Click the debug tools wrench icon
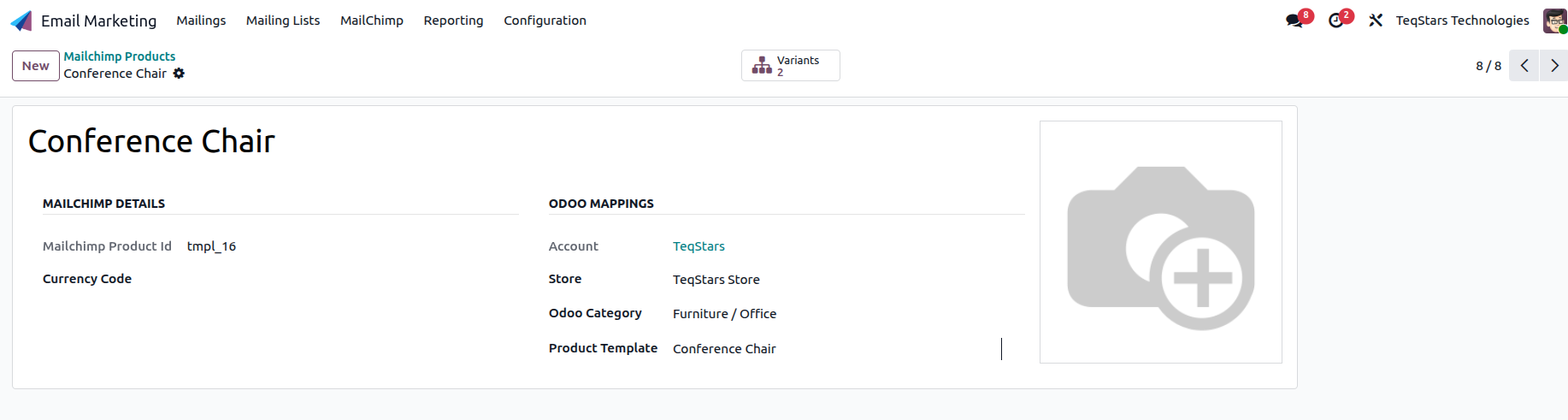Image resolution: width=1568 pixels, height=420 pixels. (x=1376, y=21)
